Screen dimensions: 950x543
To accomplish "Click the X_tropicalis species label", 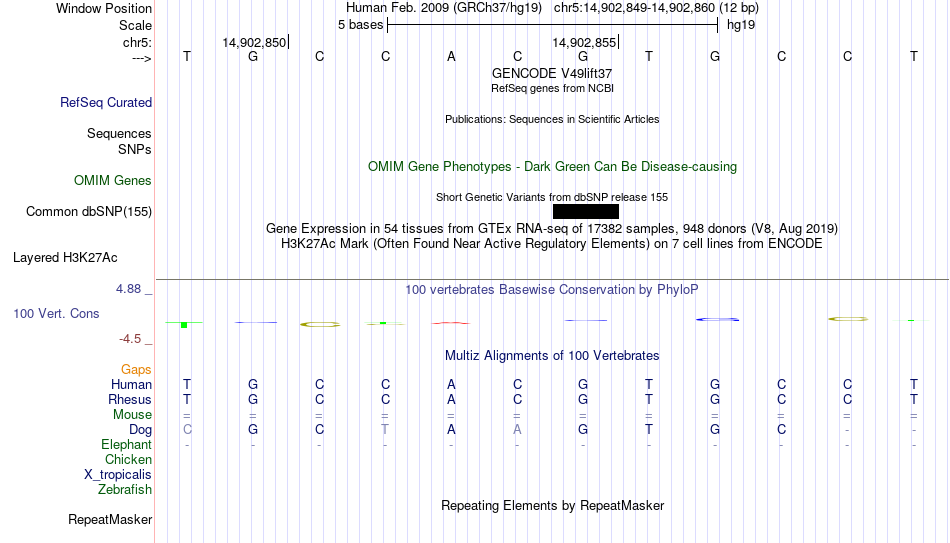I will point(118,475).
